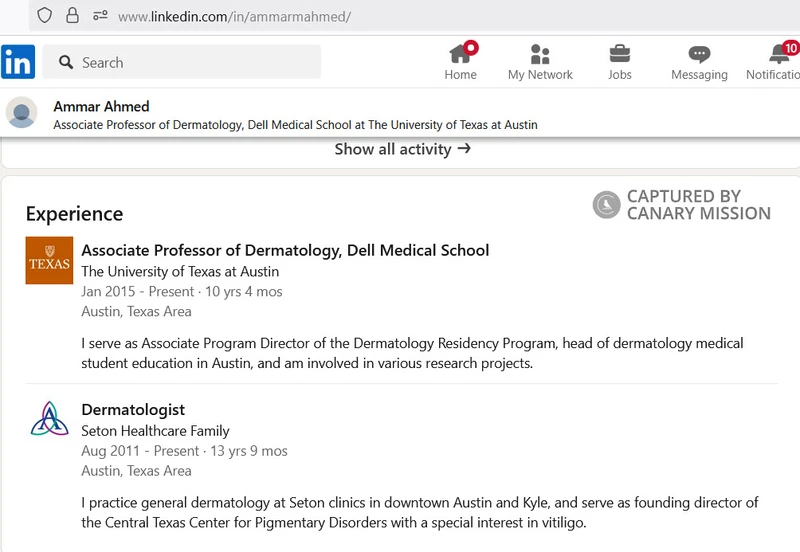The image size is (800, 552).
Task: Expand Show all activity link
Action: tap(402, 149)
